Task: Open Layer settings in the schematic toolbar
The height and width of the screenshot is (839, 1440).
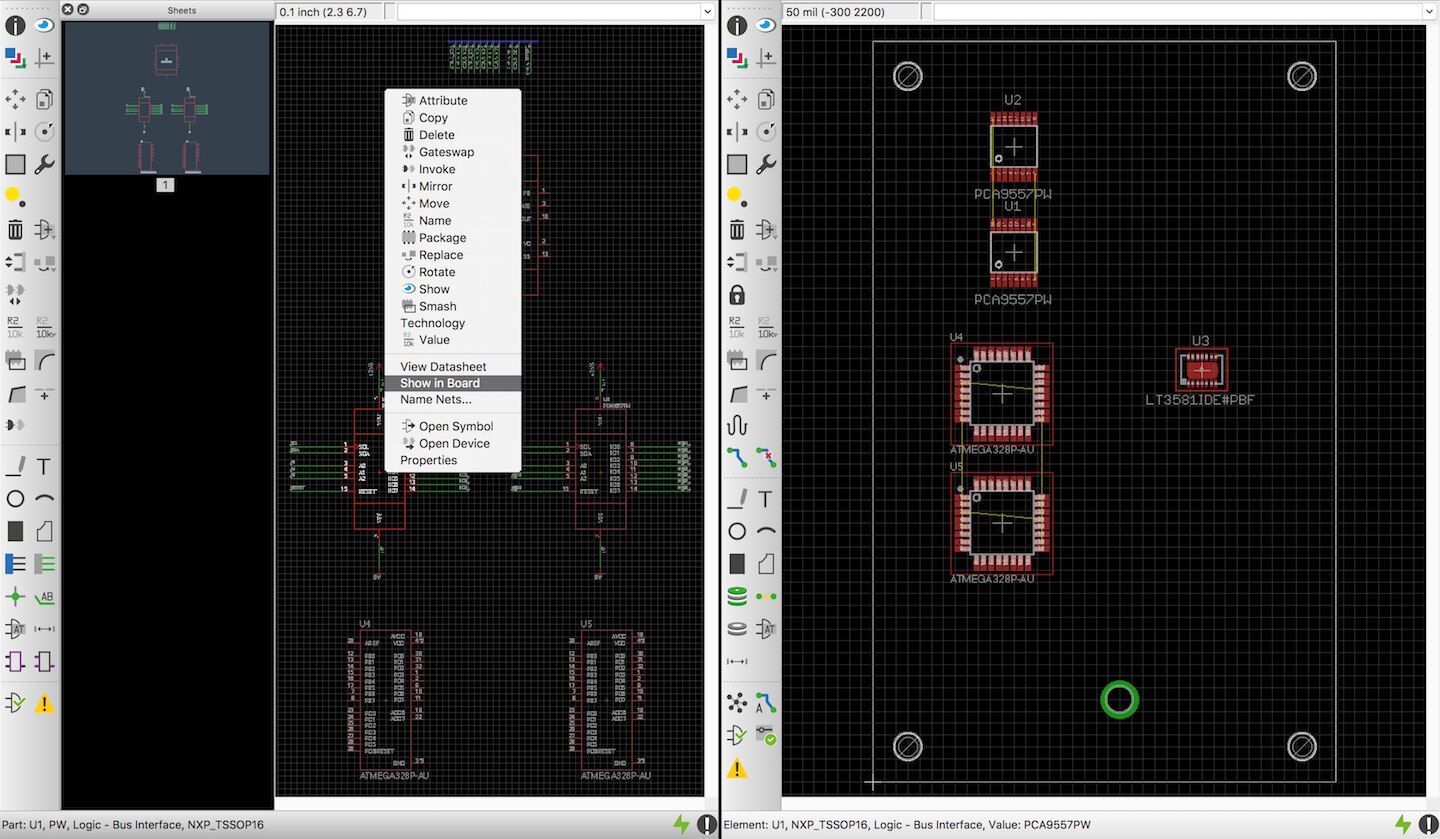Action: click(15, 57)
